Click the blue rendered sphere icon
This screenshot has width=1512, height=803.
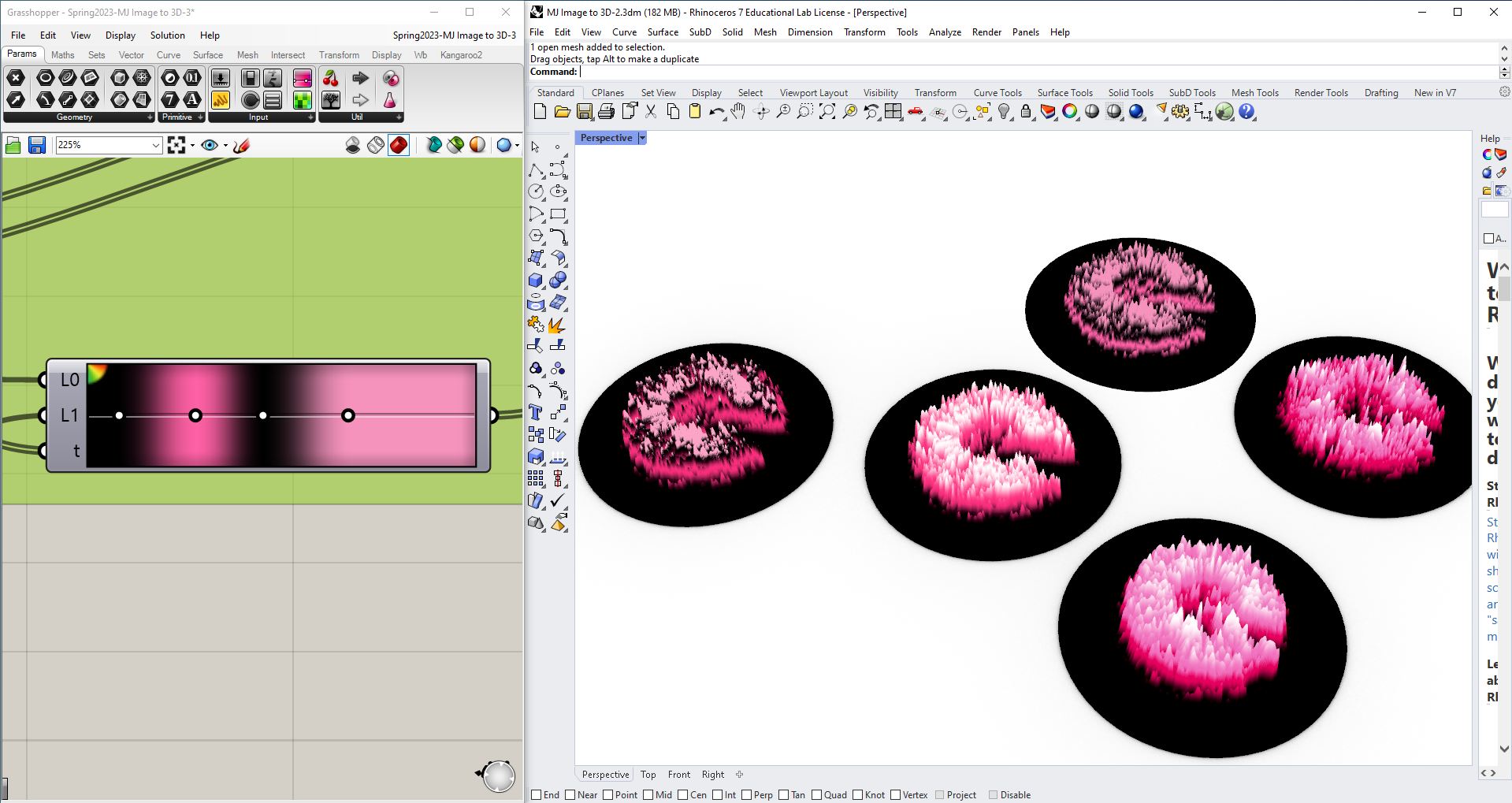click(x=1136, y=112)
